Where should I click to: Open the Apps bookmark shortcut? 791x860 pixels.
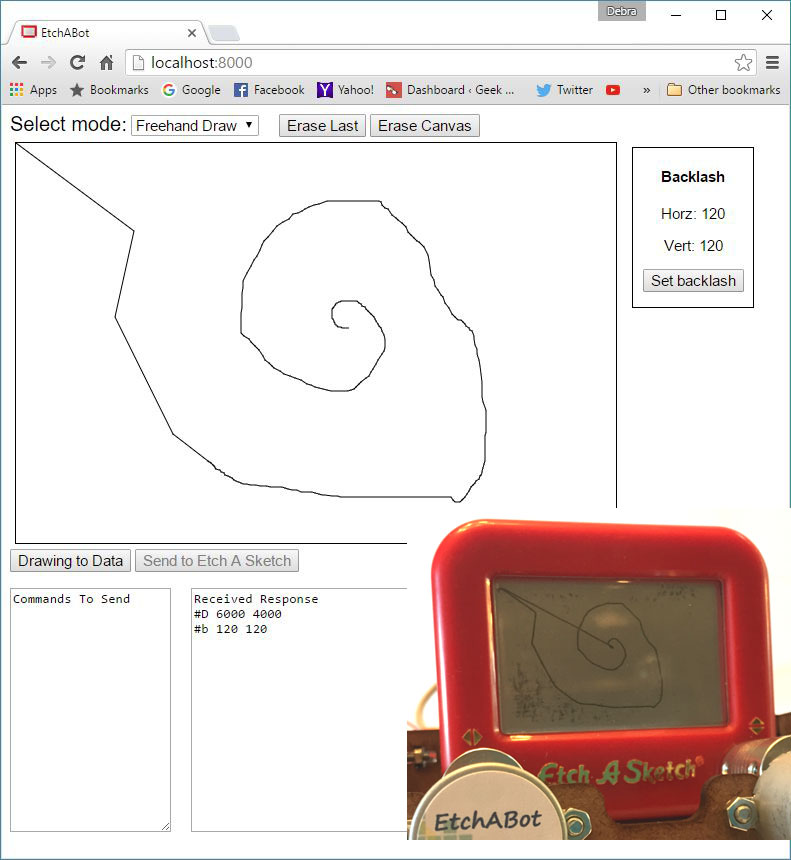click(x=33, y=90)
